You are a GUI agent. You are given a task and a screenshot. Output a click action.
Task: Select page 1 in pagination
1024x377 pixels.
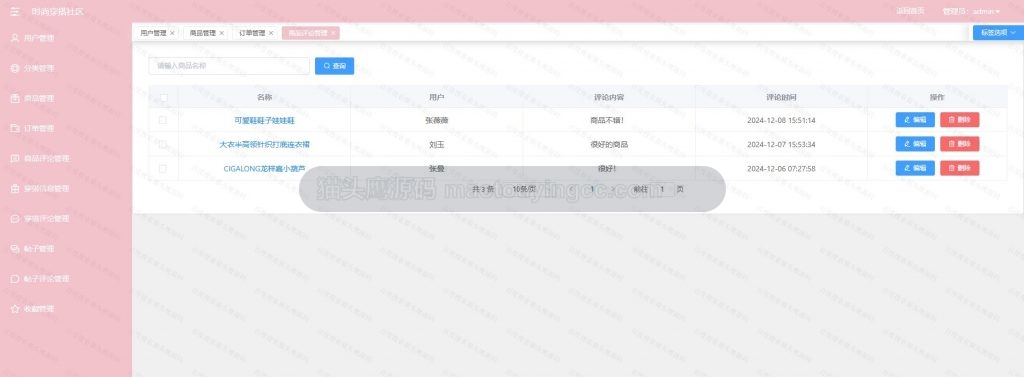pos(592,189)
